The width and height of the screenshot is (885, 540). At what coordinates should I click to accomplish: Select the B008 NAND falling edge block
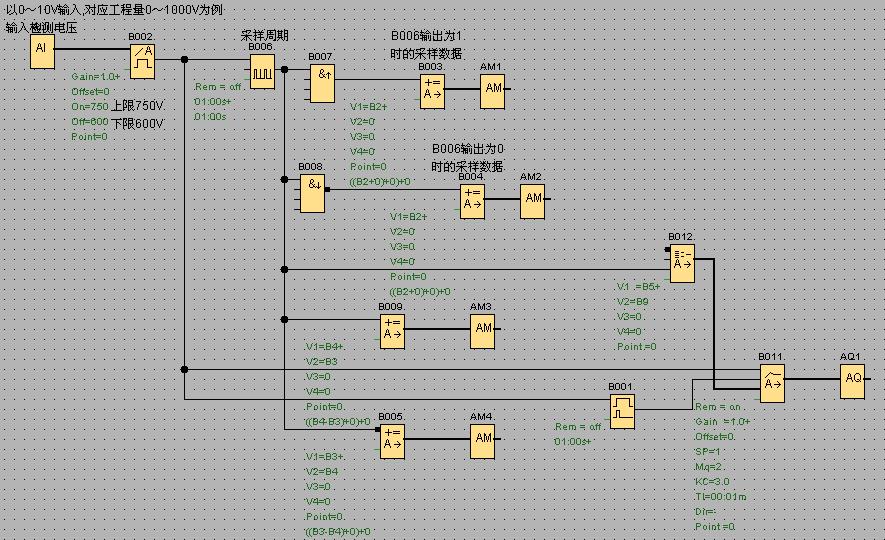(313, 194)
